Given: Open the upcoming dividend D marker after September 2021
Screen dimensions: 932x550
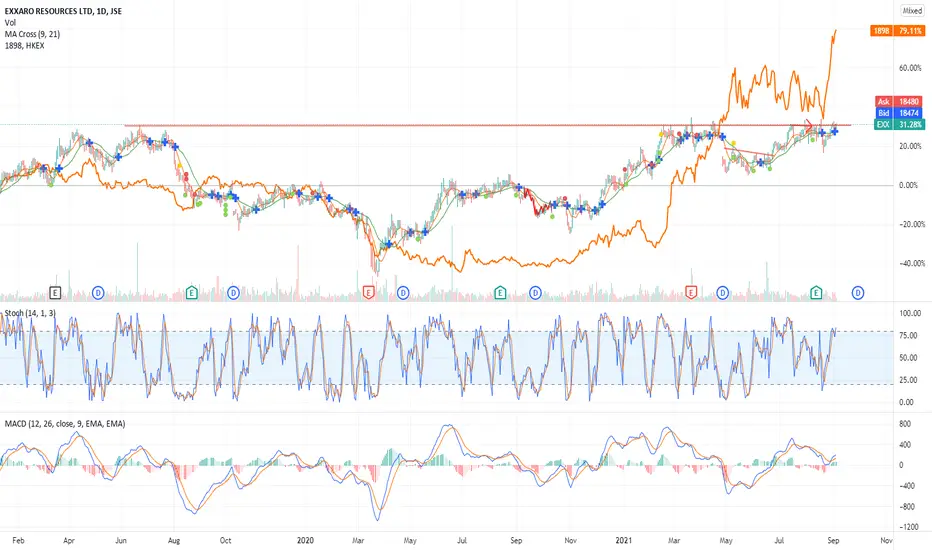Looking at the screenshot, I should point(858,293).
